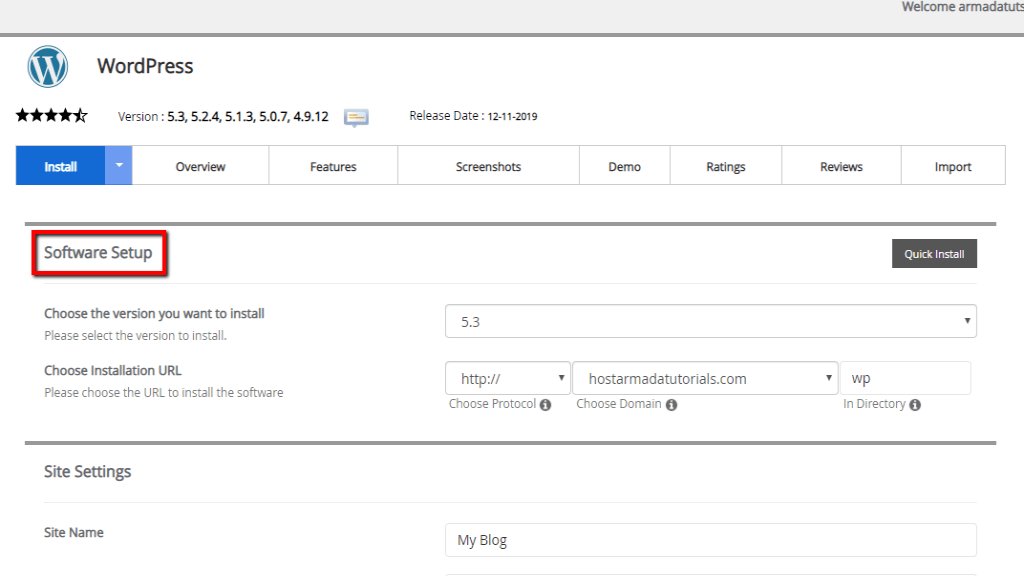Click Please choose the URL help text
1024x576 pixels.
click(164, 392)
